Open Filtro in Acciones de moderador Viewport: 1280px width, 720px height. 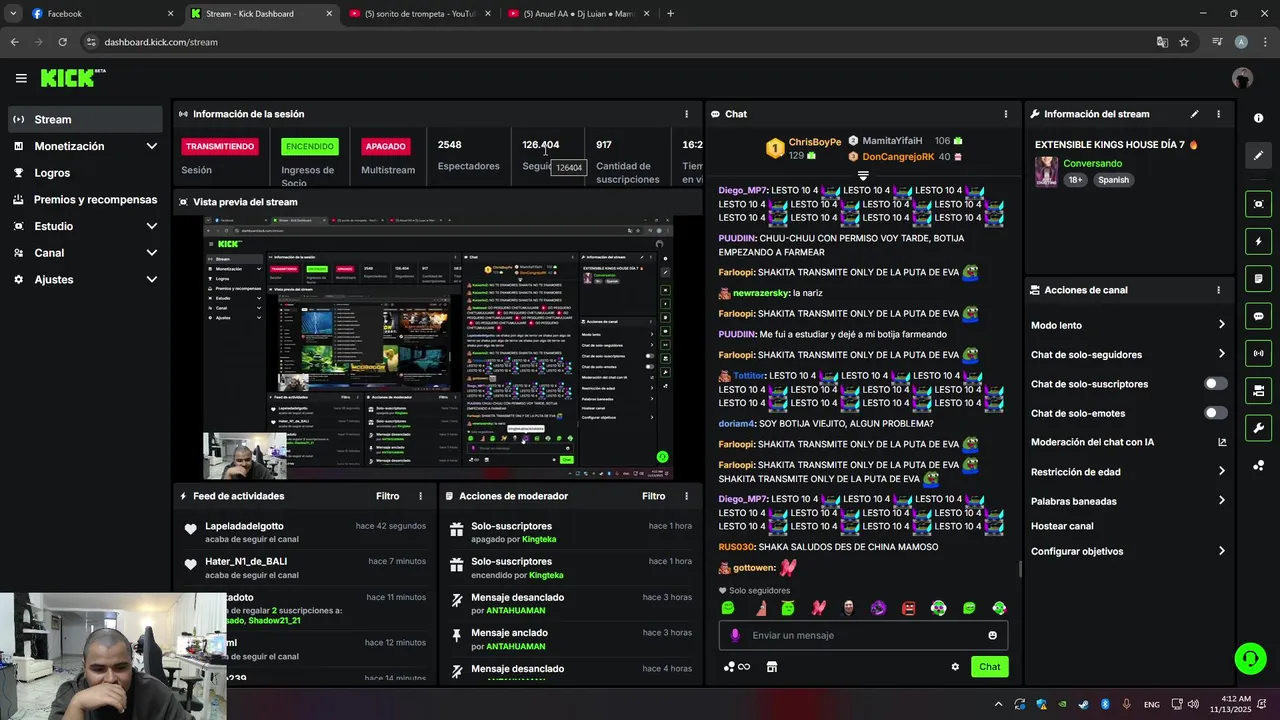click(x=653, y=496)
